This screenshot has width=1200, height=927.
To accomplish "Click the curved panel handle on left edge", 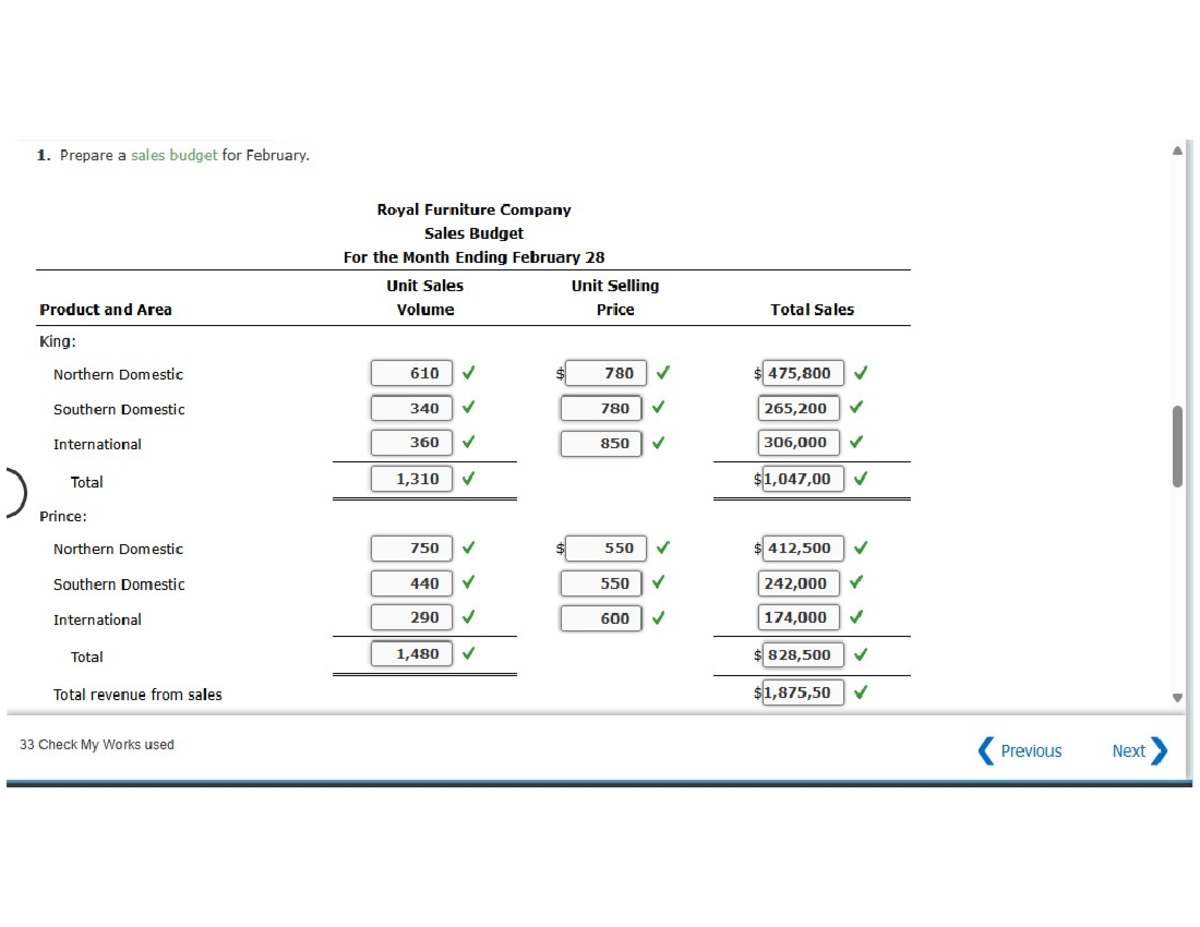I will tap(14, 489).
